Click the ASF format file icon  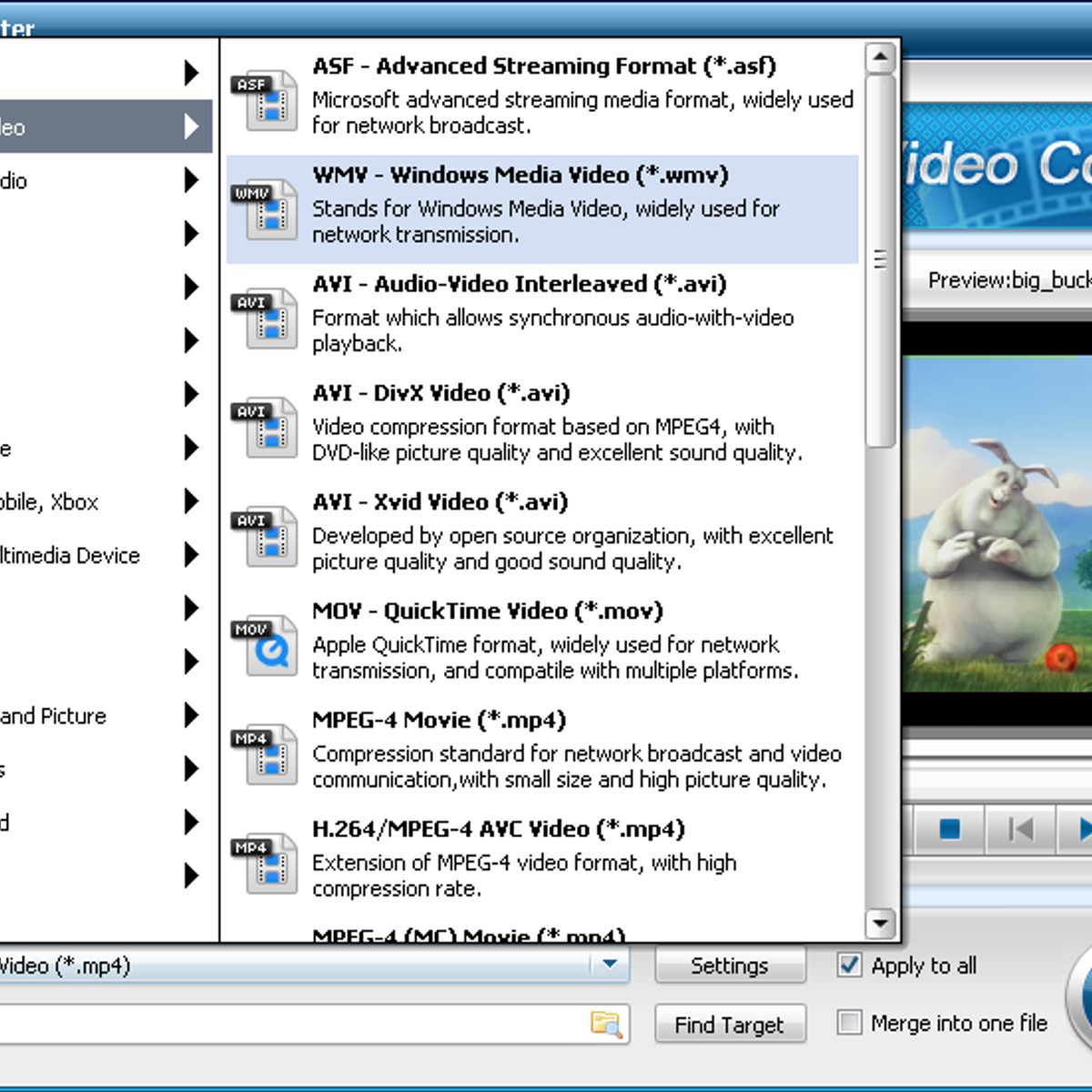click(264, 100)
